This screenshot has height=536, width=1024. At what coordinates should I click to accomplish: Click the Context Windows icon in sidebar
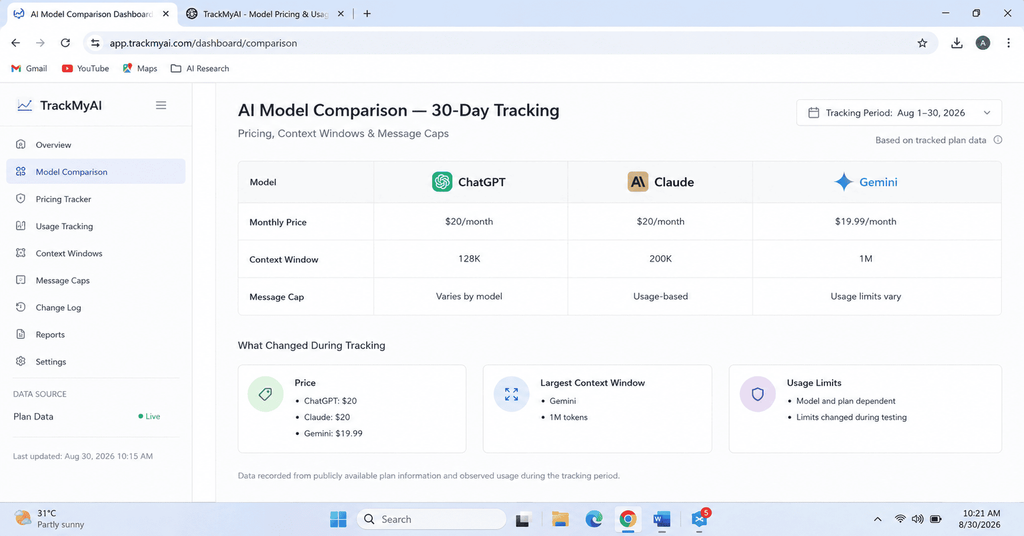[x=21, y=253]
